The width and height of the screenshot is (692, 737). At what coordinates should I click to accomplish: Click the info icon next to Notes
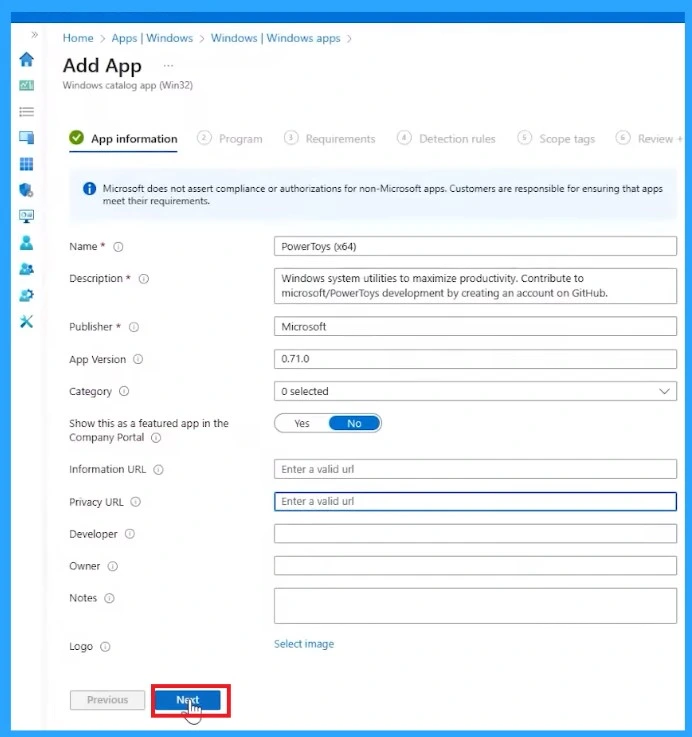click(109, 598)
